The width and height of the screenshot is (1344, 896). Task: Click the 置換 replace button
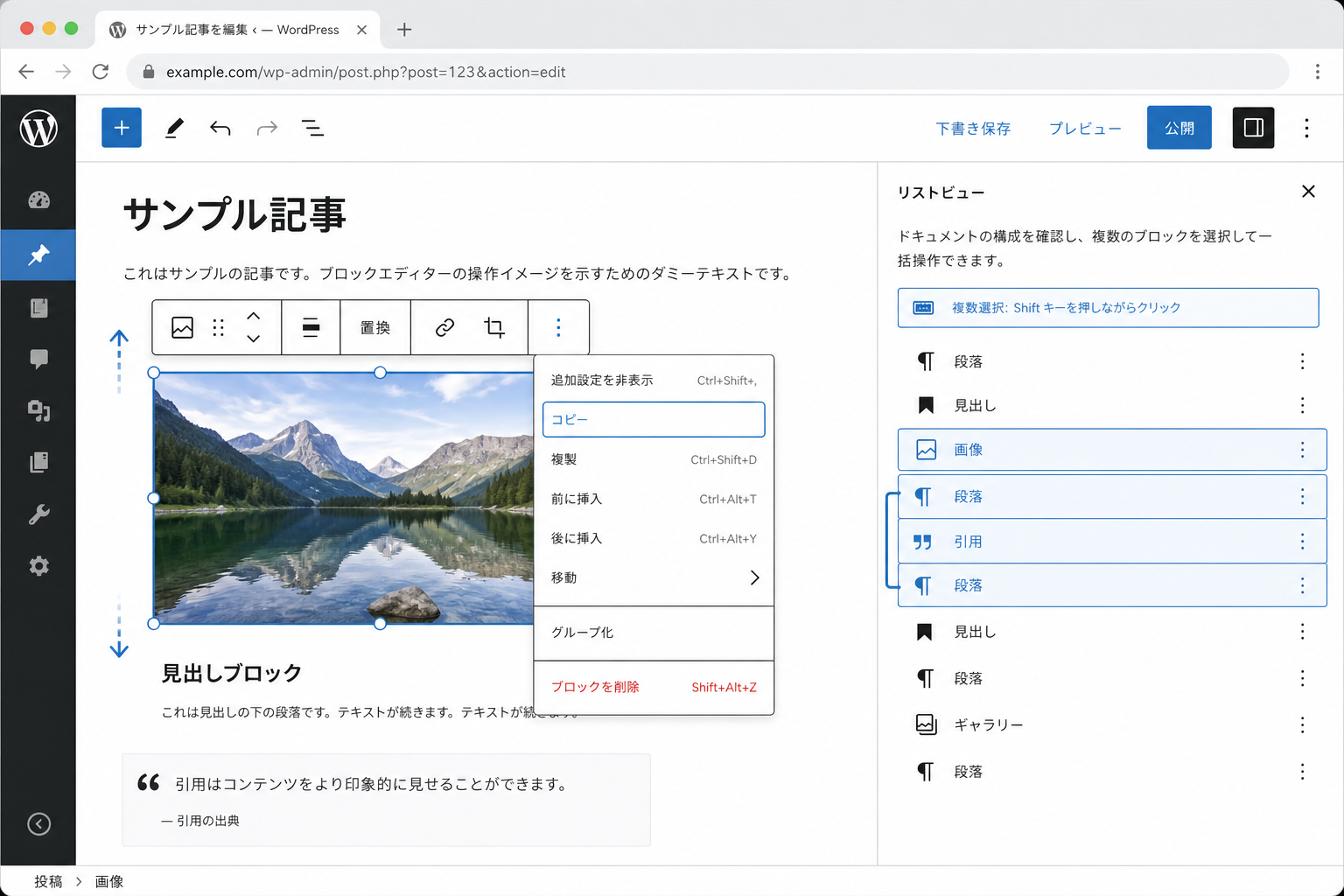pyautogui.click(x=375, y=327)
